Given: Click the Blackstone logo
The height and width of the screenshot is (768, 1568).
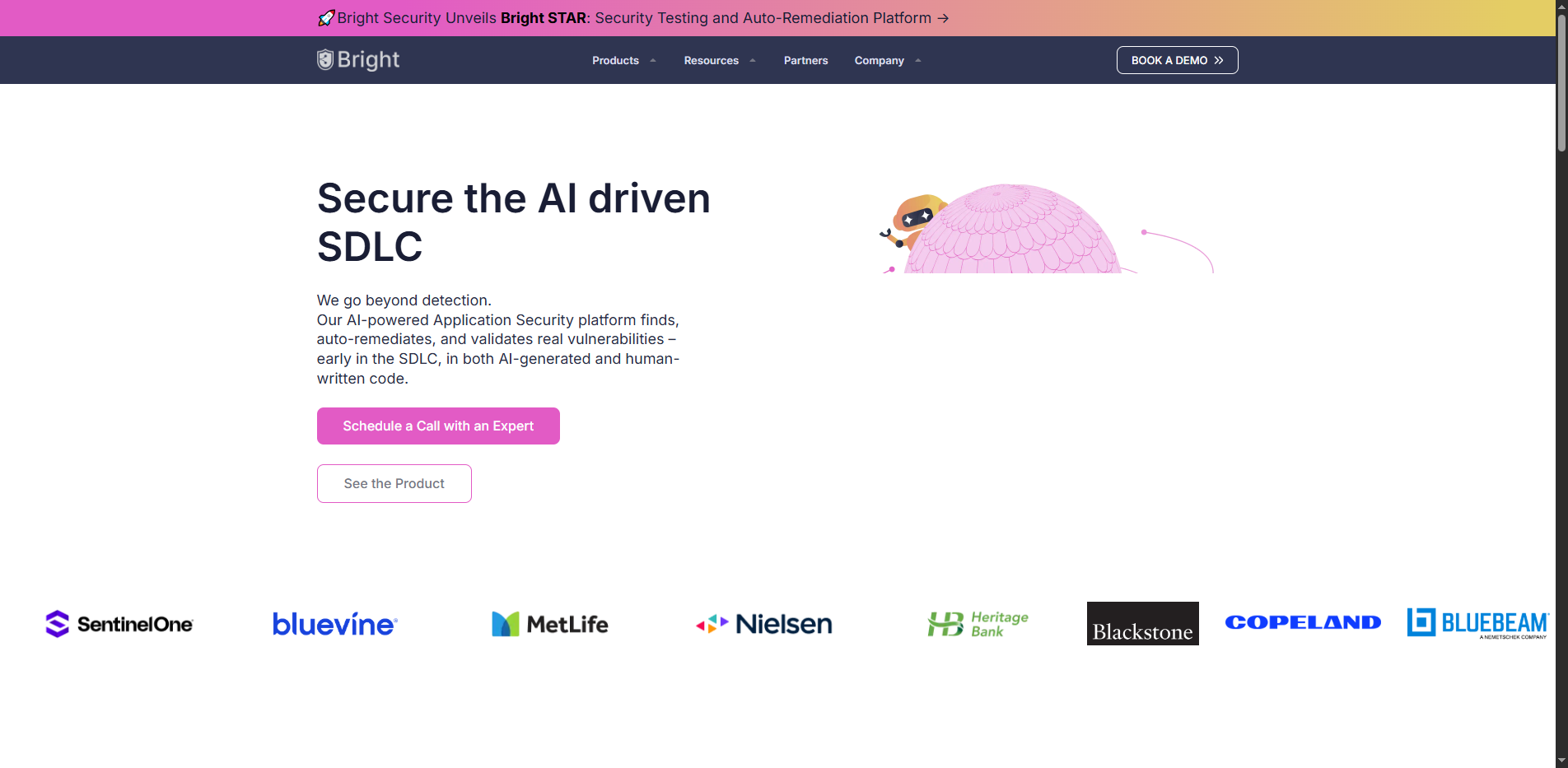Looking at the screenshot, I should click(x=1143, y=624).
